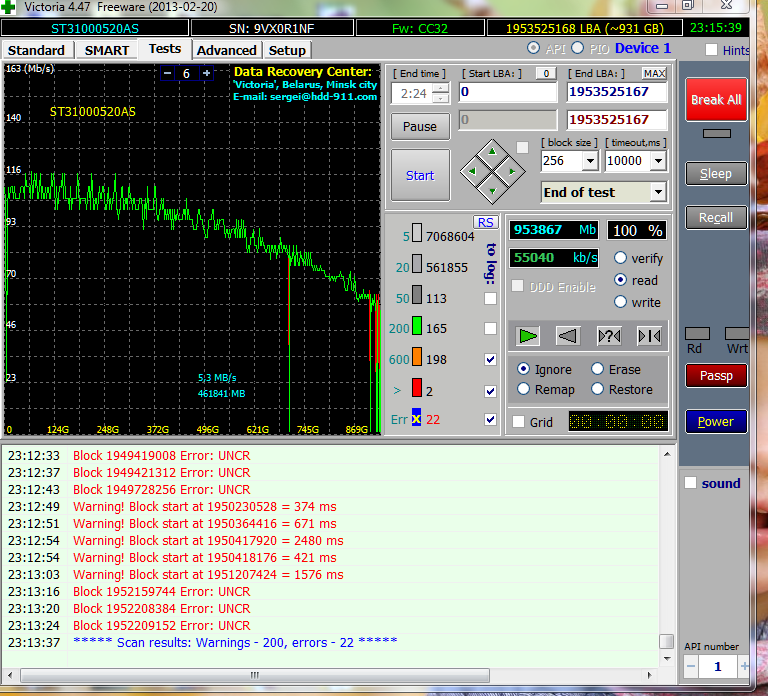Click the right arrow on the navigation diamond
Viewport: 768px width, 696px height.
coord(511,172)
